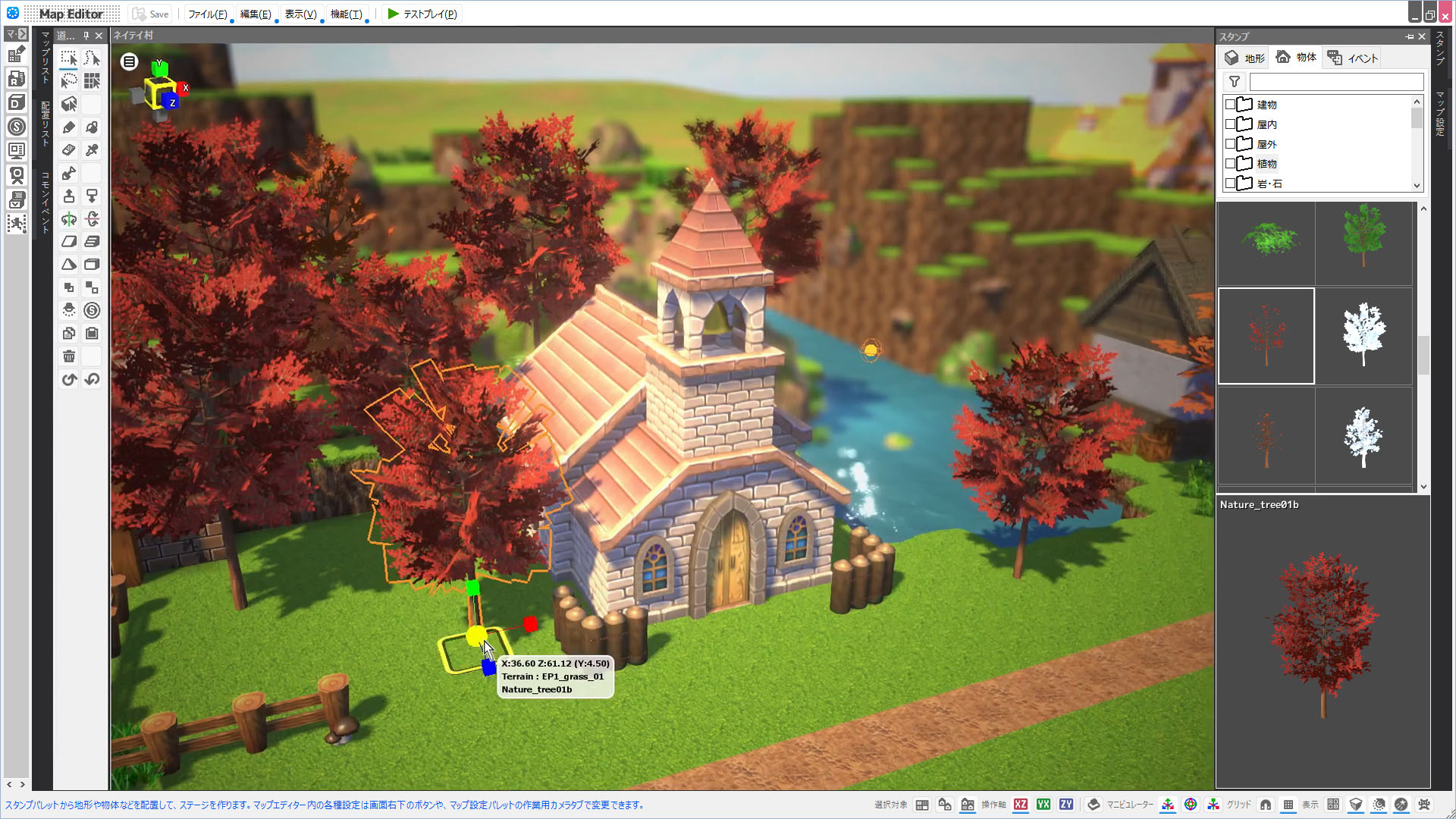Click the trash delete icon
This screenshot has height=819, width=1456.
pos(69,356)
